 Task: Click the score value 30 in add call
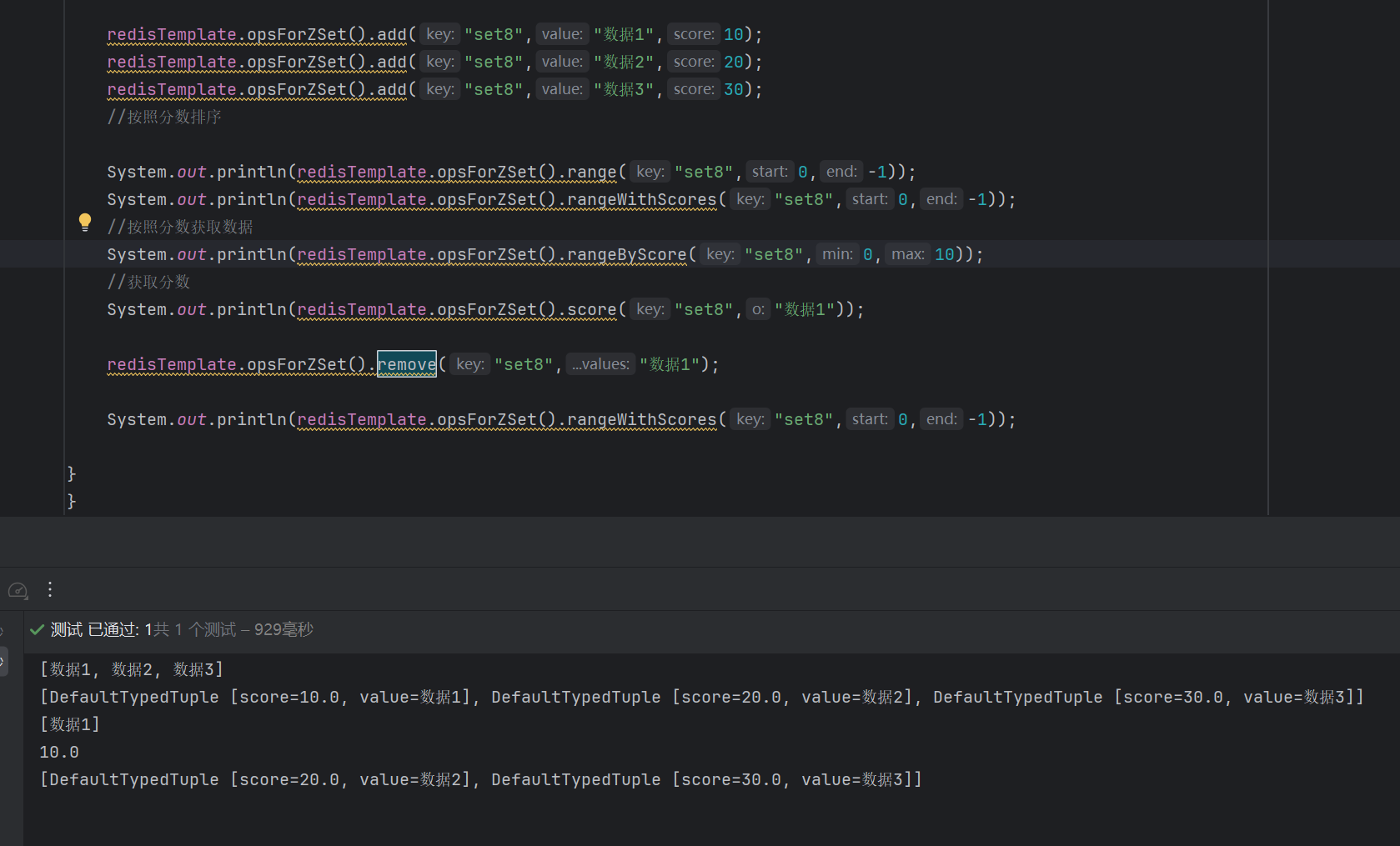coord(733,89)
